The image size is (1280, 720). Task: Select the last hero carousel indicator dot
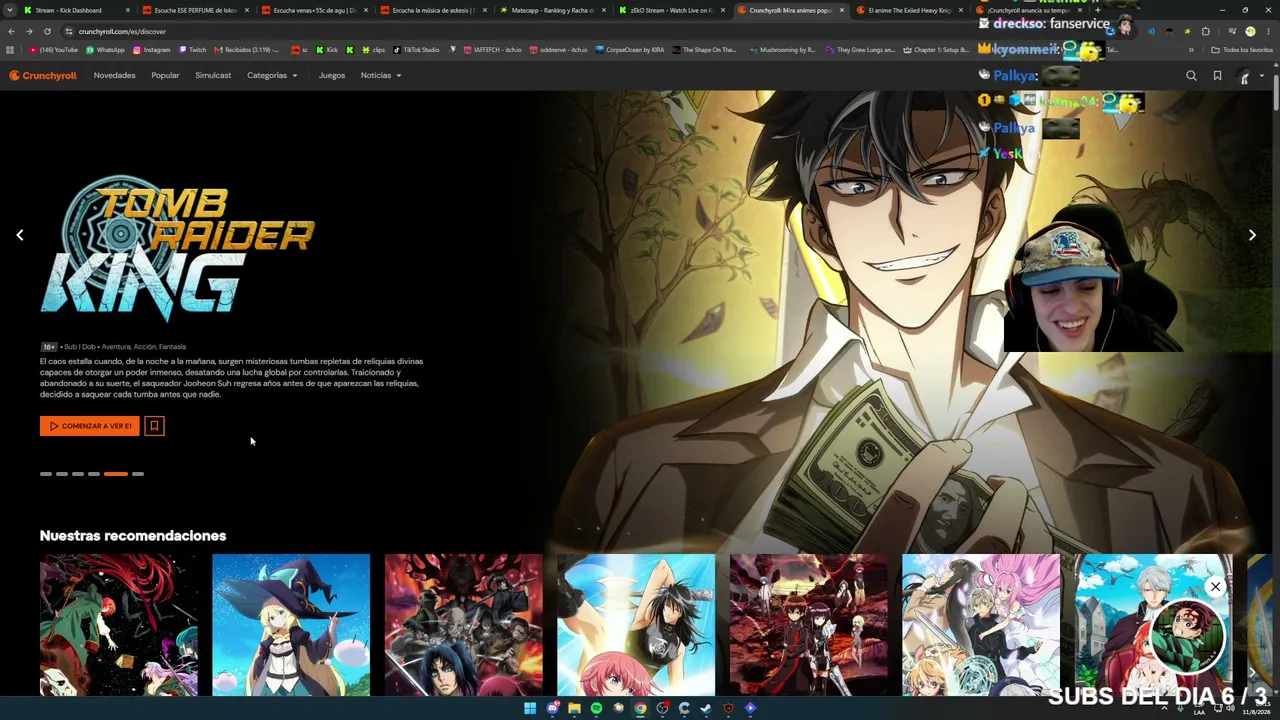[x=138, y=474]
